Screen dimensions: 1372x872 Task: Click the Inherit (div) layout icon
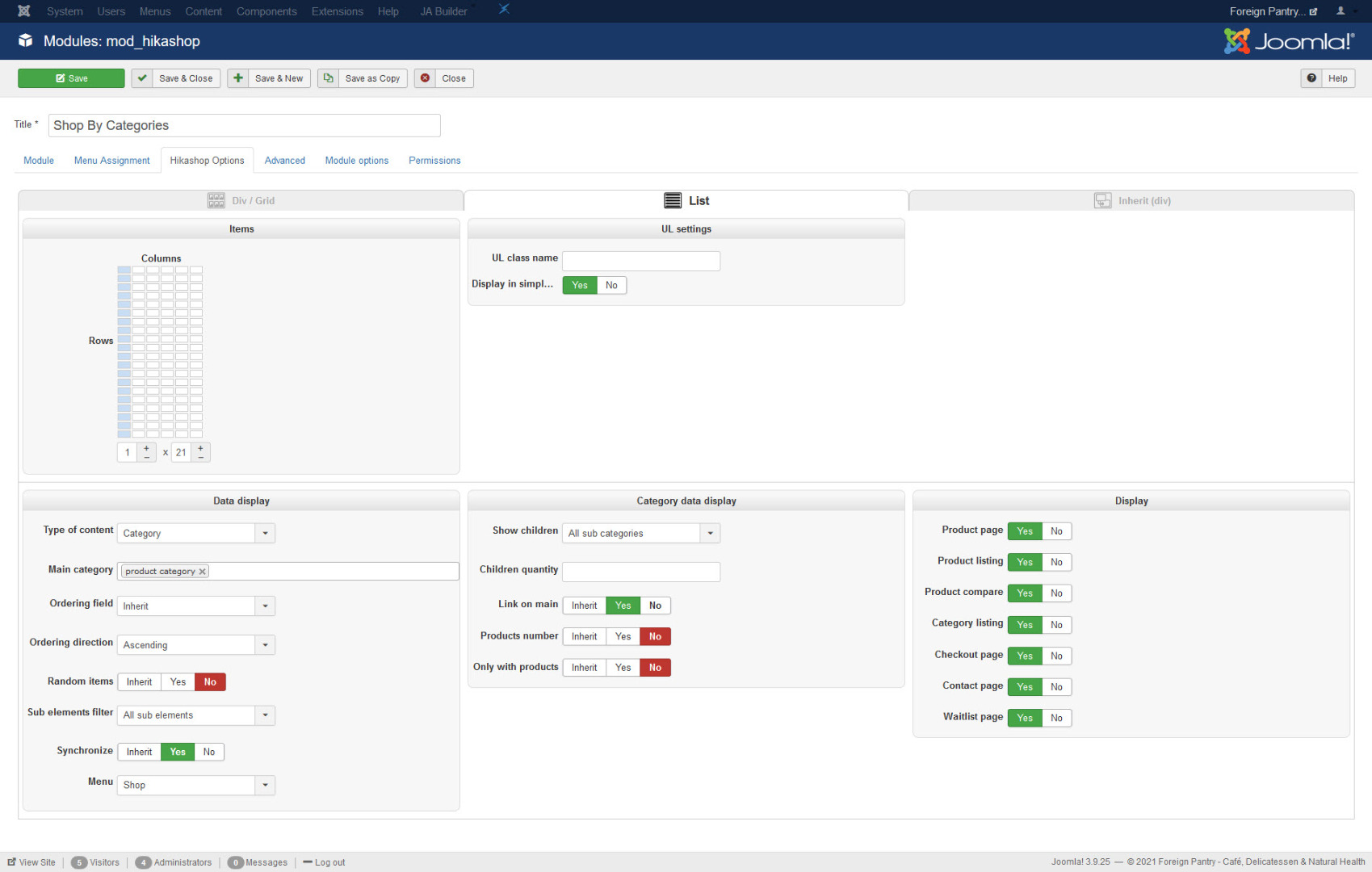pos(1103,201)
